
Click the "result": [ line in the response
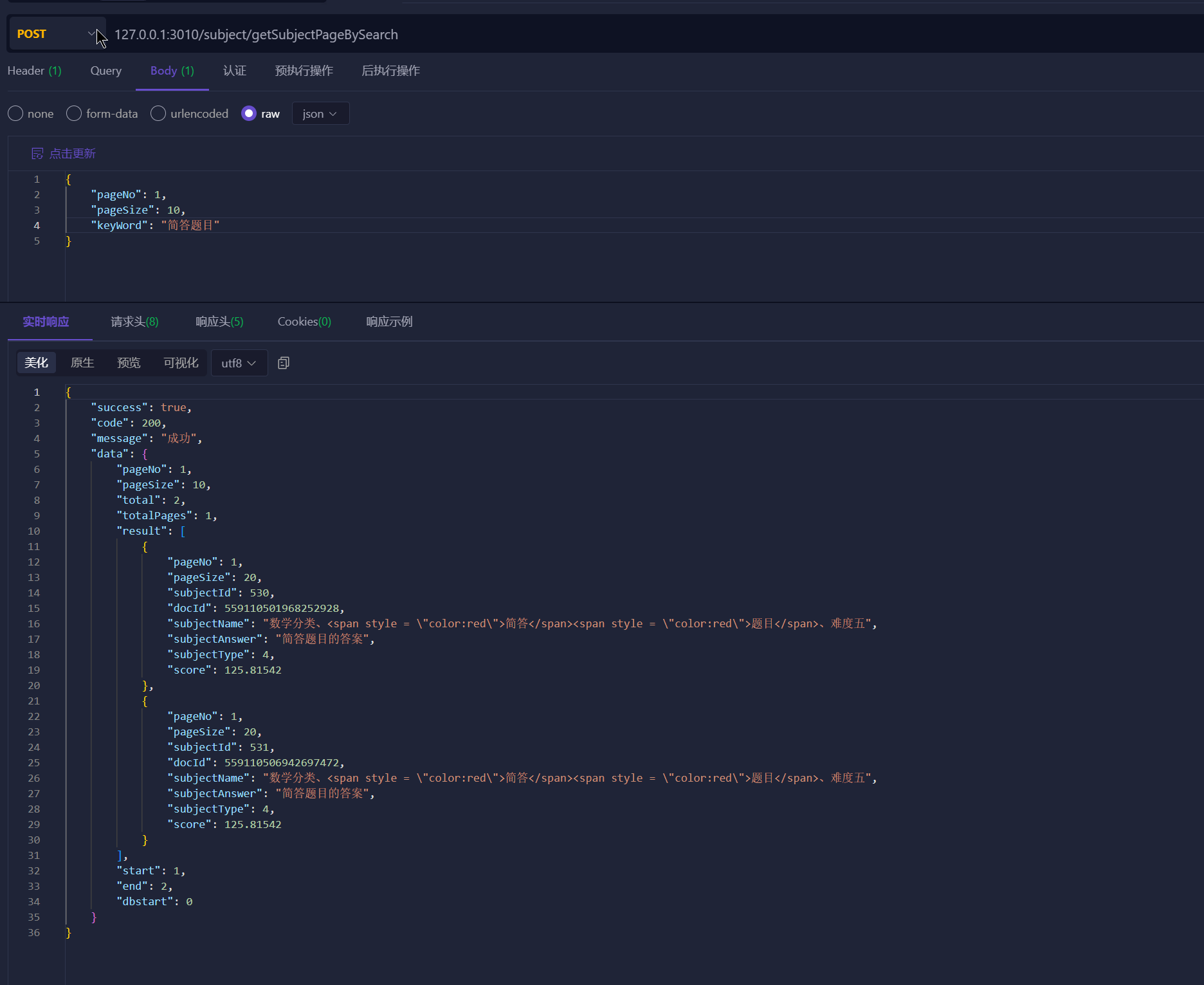point(151,531)
